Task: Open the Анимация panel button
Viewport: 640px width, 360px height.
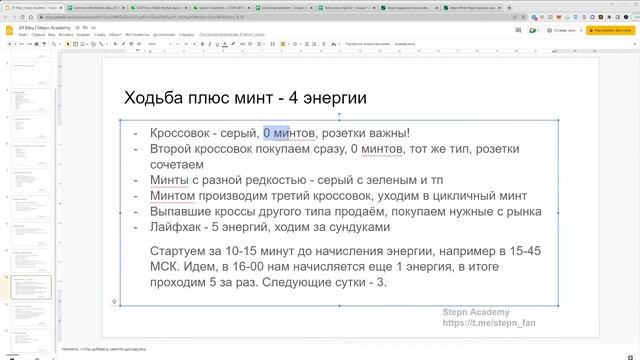Action: click(x=404, y=44)
